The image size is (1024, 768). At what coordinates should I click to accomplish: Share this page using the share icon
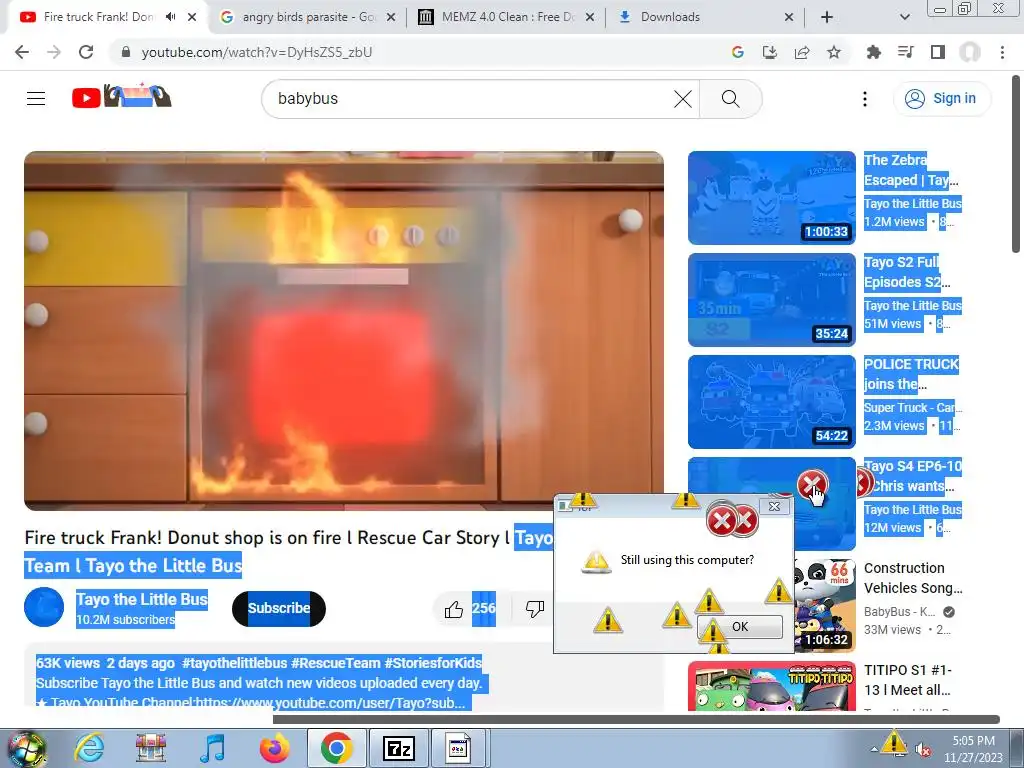(x=802, y=52)
